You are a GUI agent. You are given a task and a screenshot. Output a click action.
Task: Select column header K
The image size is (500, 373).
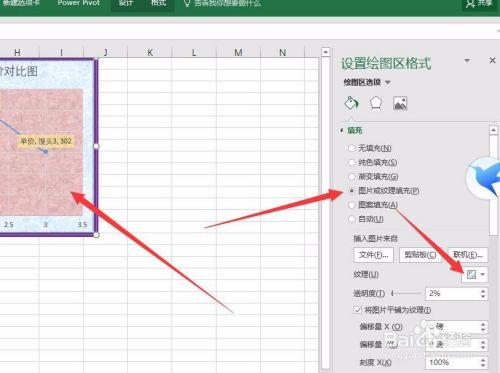tap(150, 52)
